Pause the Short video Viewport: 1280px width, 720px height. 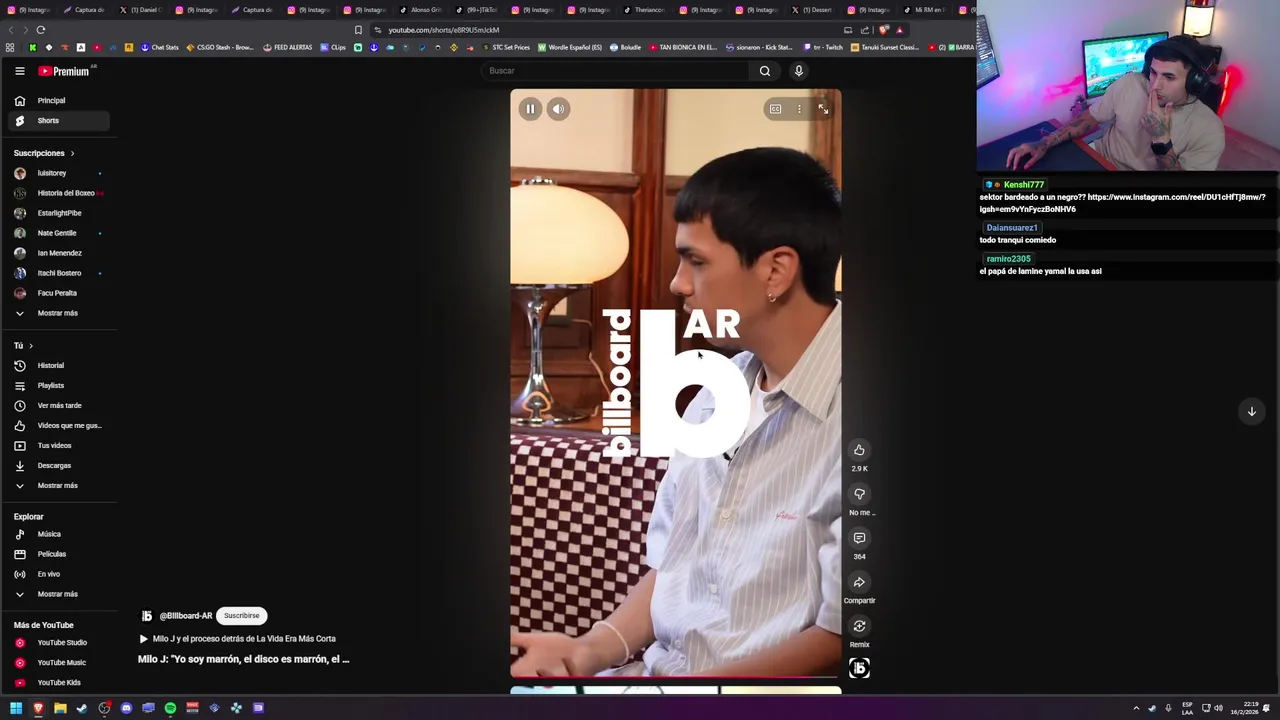530,109
